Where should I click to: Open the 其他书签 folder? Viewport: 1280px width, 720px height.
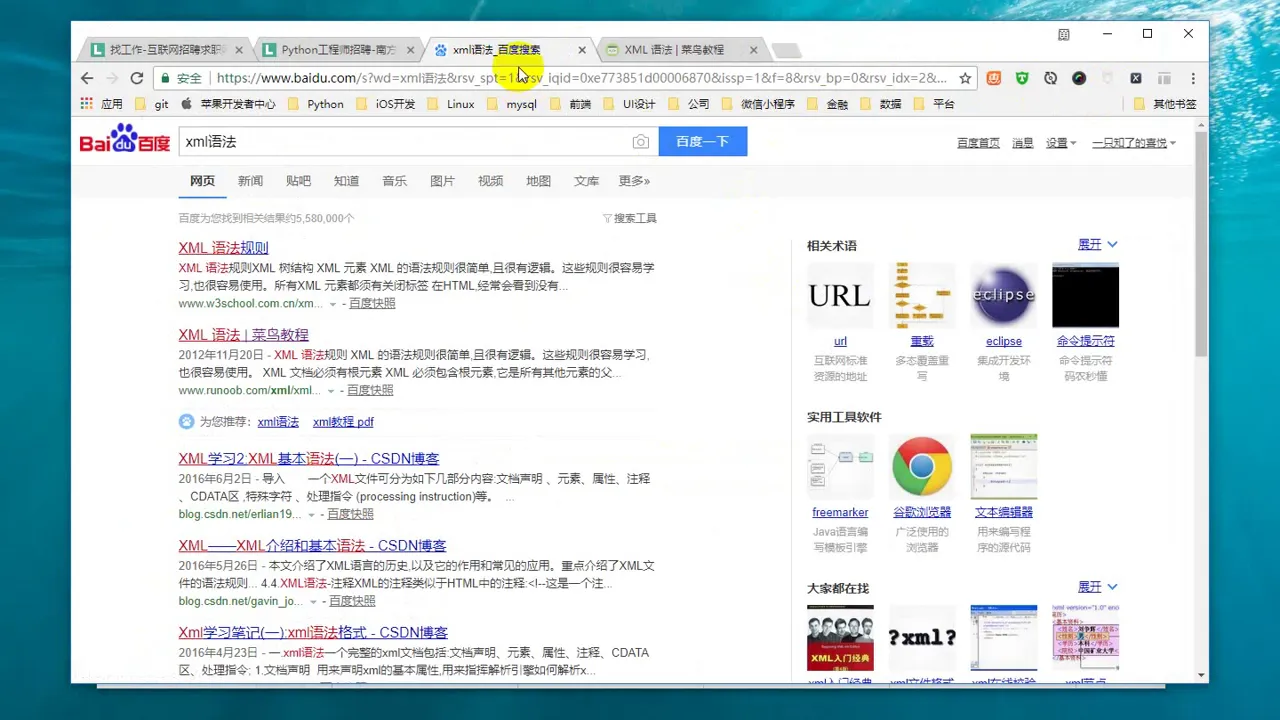click(1165, 104)
